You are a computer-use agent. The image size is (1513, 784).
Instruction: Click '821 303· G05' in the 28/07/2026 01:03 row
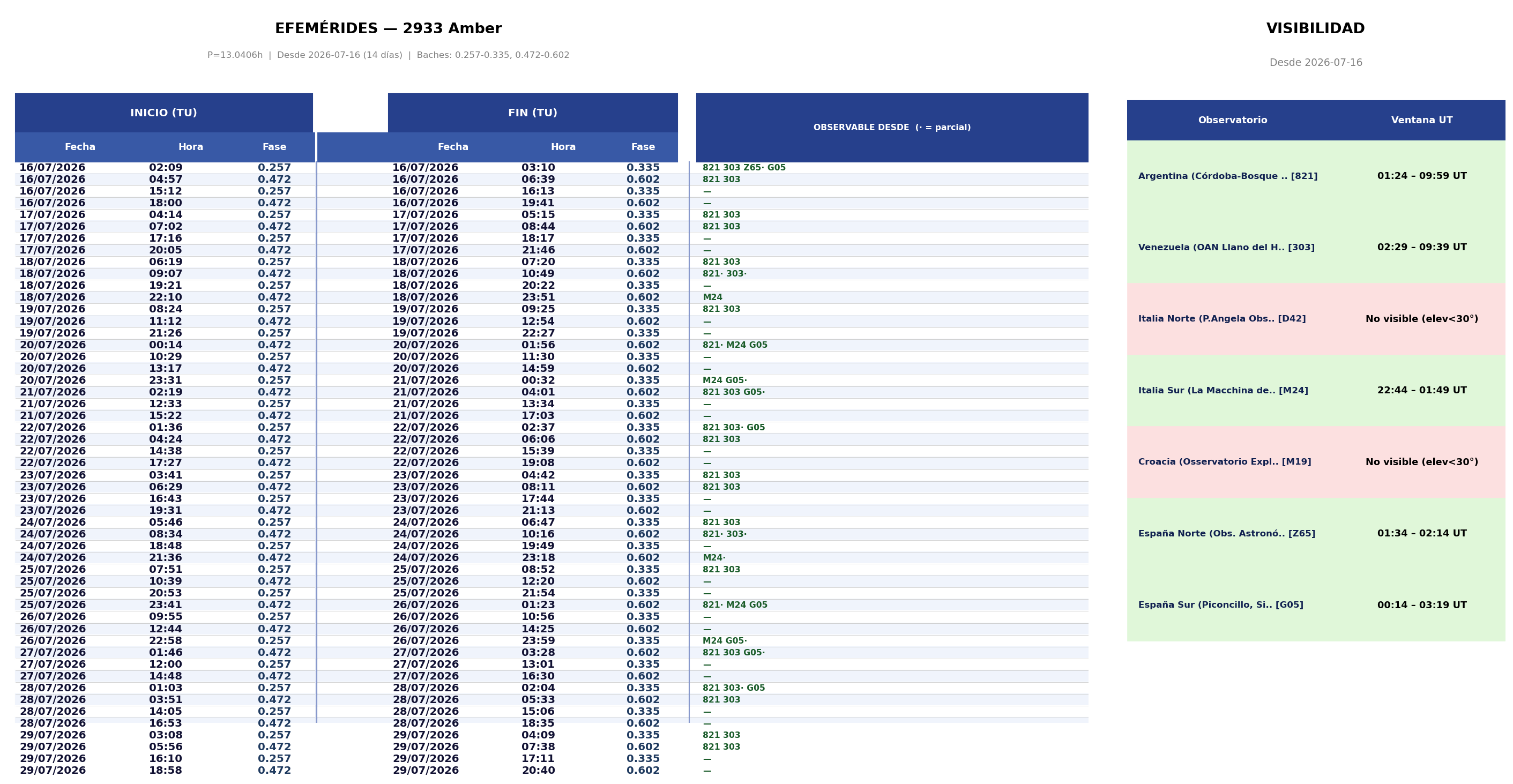pos(734,688)
